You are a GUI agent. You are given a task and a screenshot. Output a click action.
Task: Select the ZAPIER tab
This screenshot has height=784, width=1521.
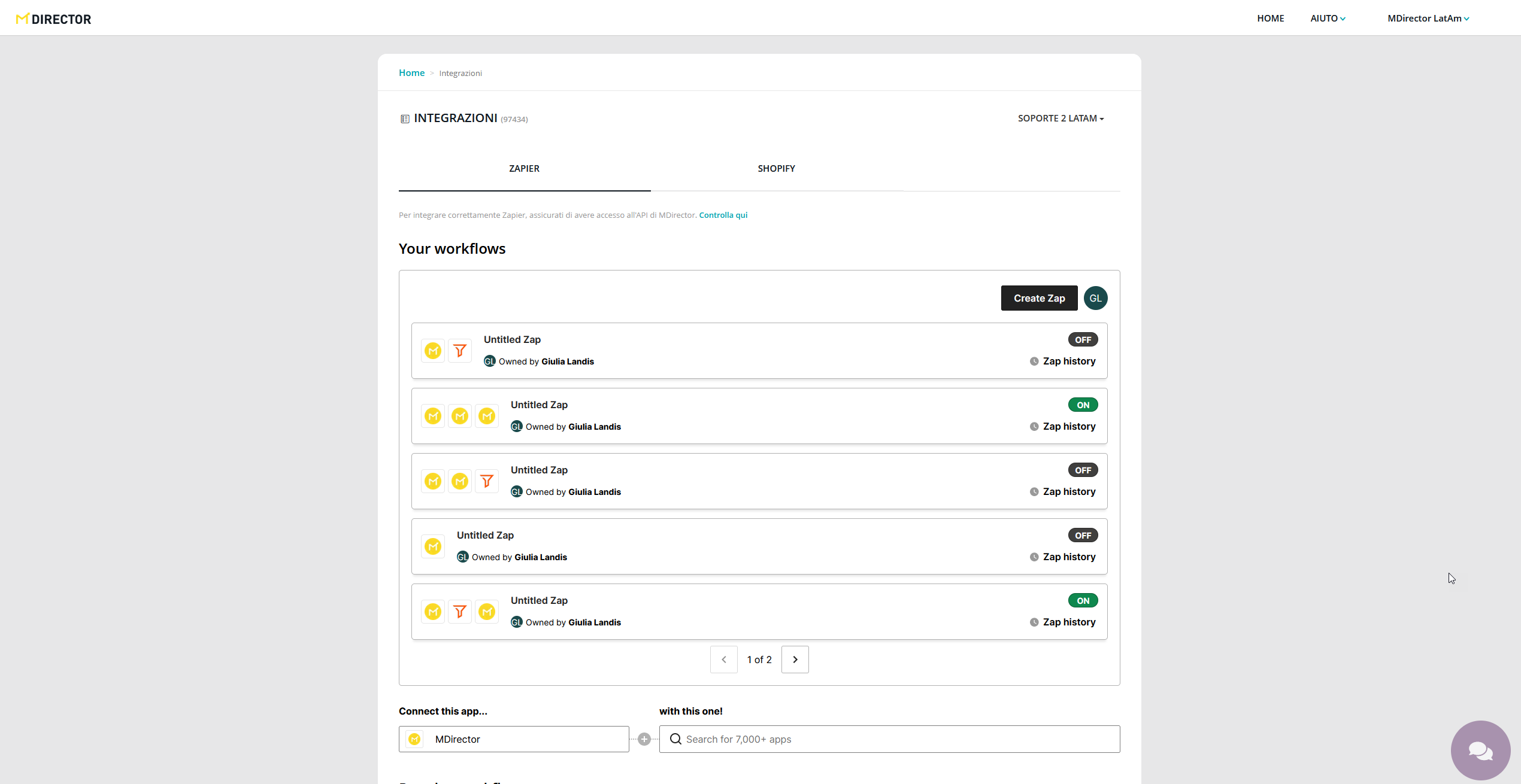(x=524, y=169)
